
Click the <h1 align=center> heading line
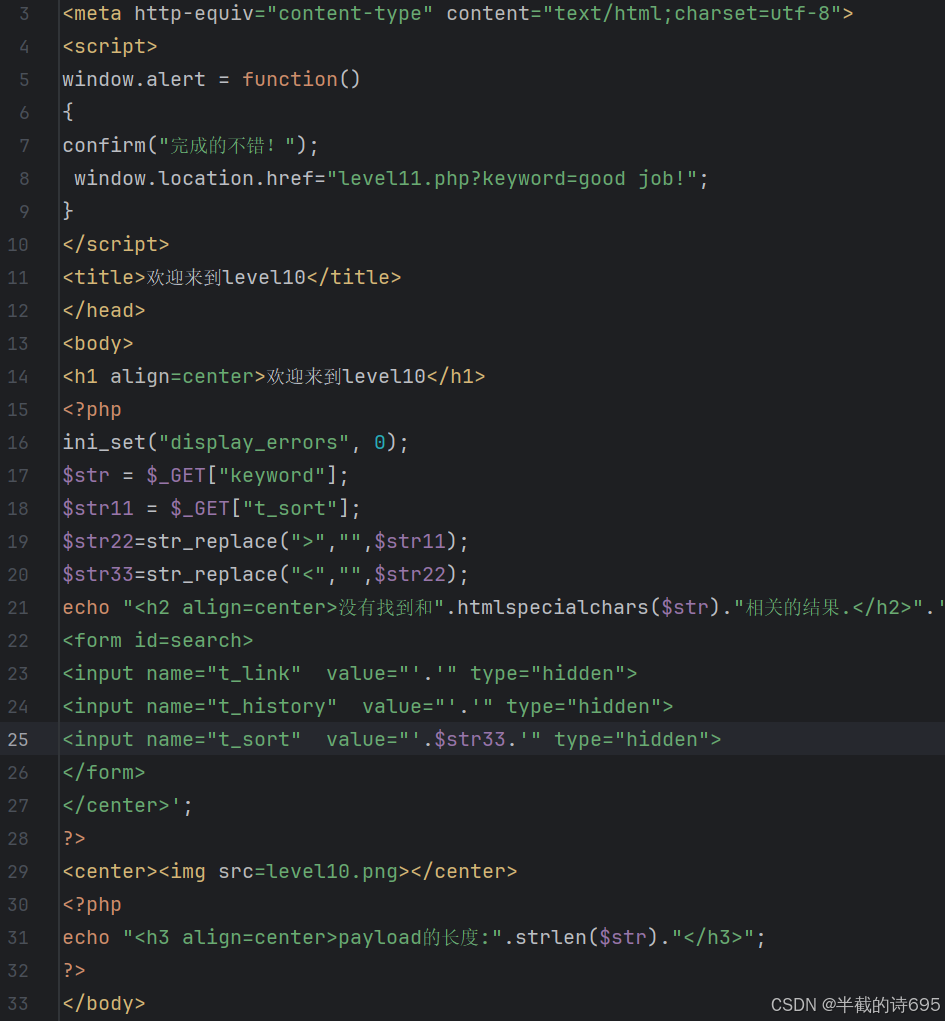274,377
